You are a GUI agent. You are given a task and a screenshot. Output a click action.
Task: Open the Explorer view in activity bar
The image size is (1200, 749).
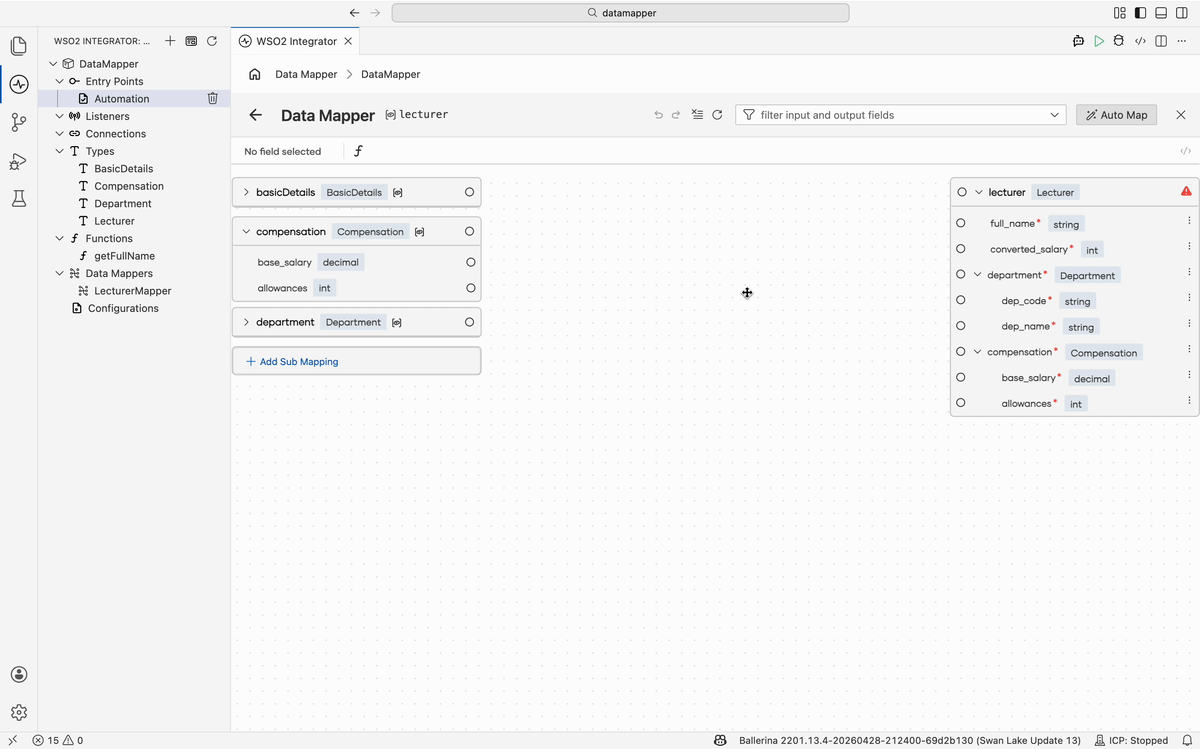pos(18,46)
